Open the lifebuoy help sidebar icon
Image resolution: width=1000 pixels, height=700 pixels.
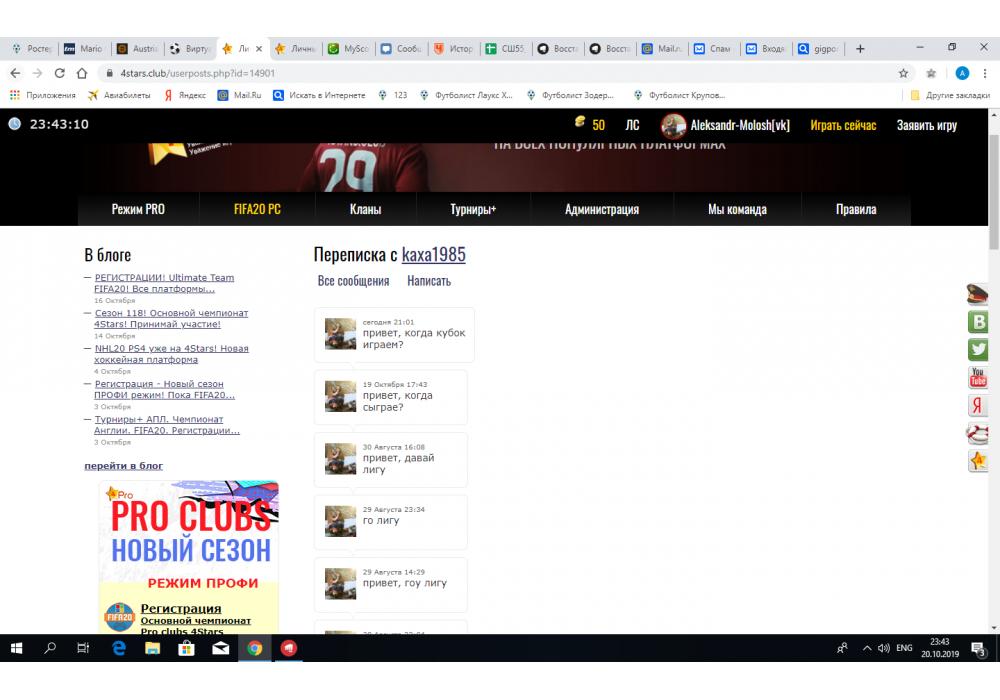point(978,433)
